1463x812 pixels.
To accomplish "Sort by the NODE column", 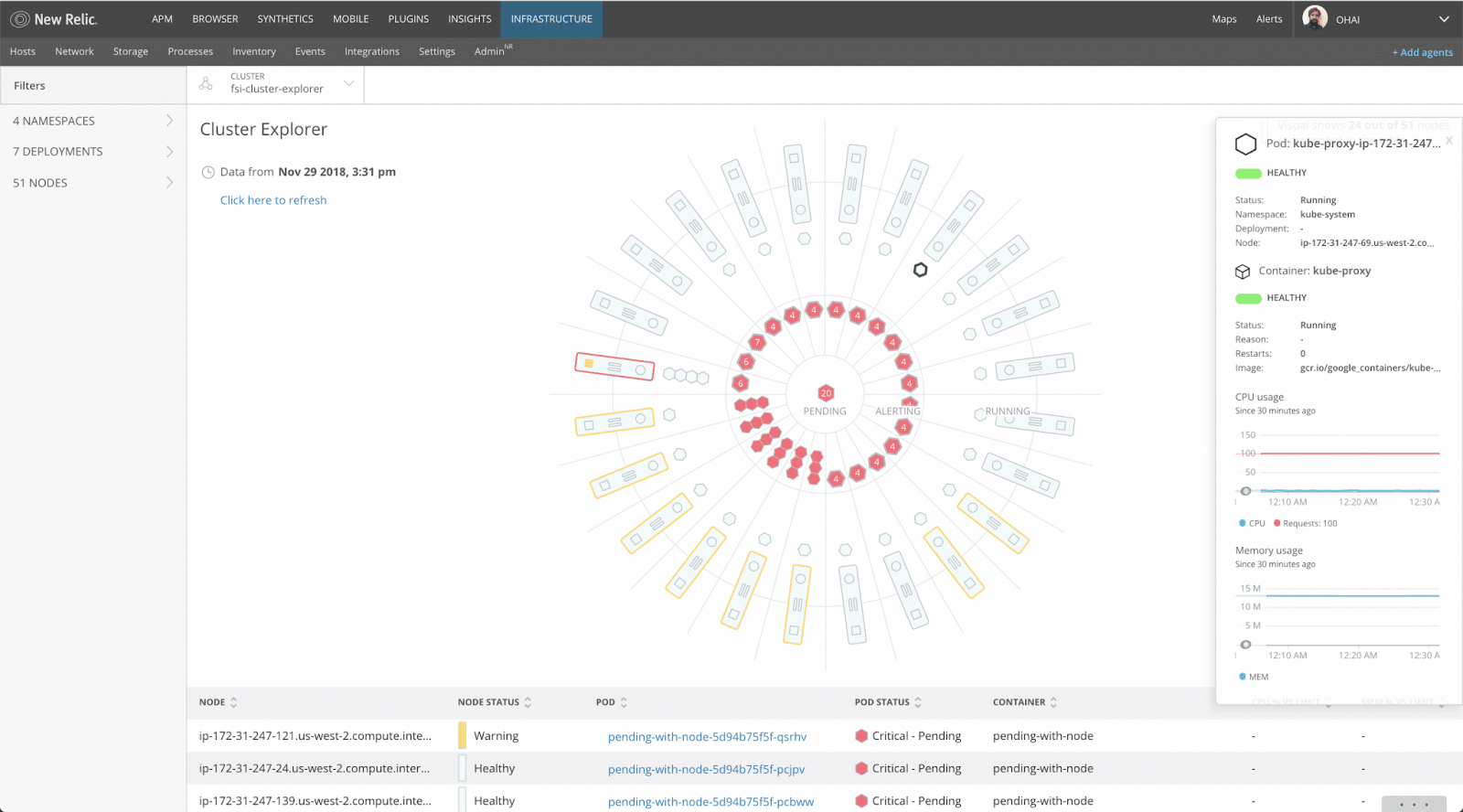I will click(x=219, y=702).
